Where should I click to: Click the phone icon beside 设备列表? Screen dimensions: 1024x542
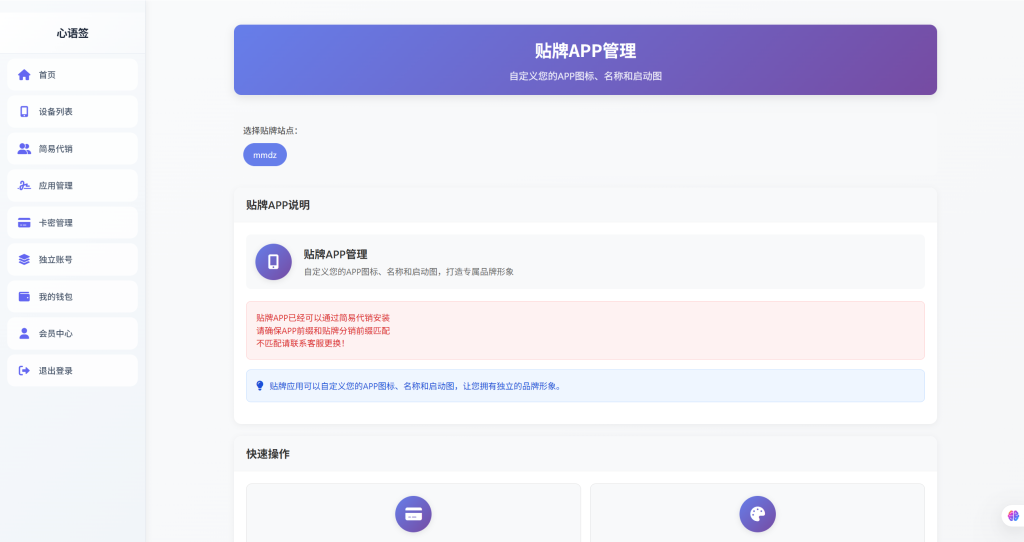click(24, 112)
